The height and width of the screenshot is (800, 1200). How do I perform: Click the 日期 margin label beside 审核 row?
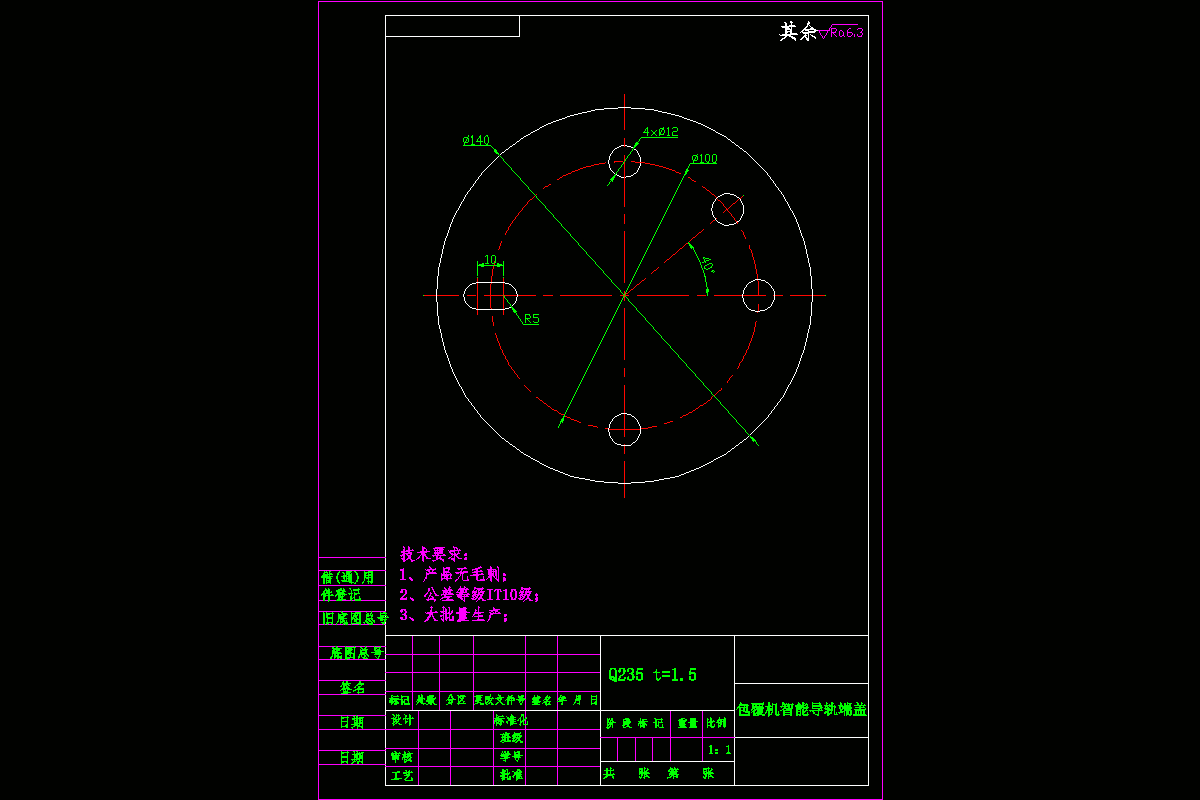click(x=352, y=758)
